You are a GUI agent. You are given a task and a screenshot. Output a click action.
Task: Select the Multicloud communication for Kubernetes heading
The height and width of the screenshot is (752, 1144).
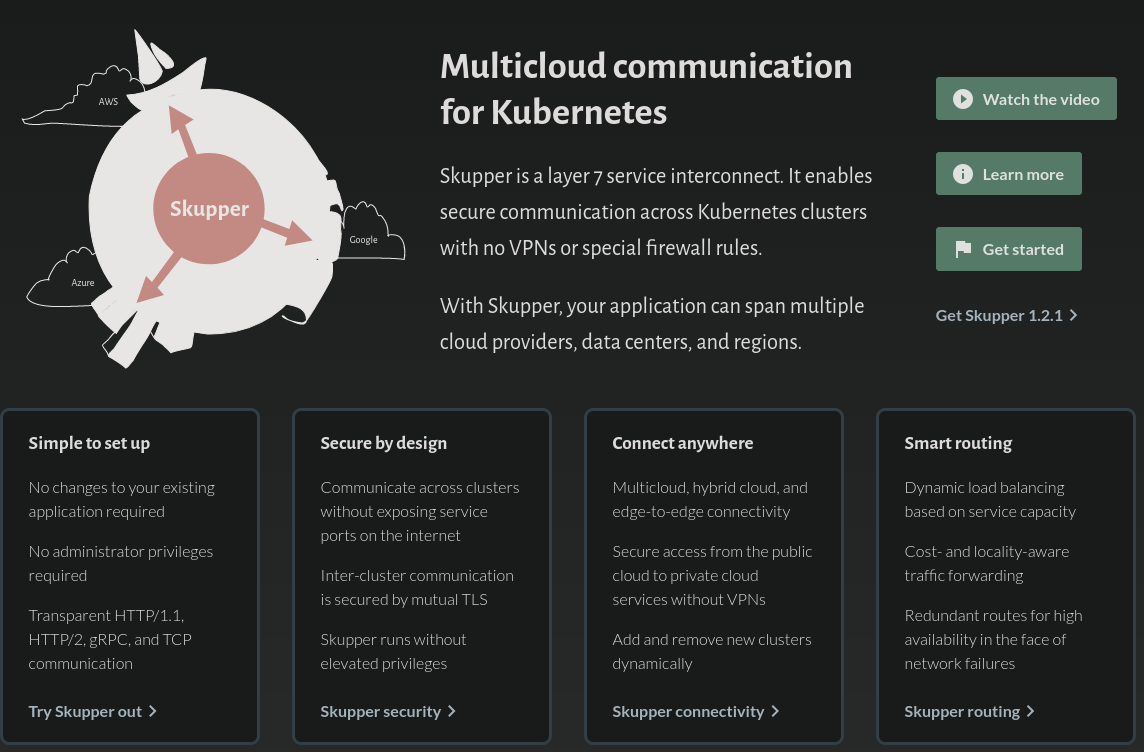tap(646, 88)
